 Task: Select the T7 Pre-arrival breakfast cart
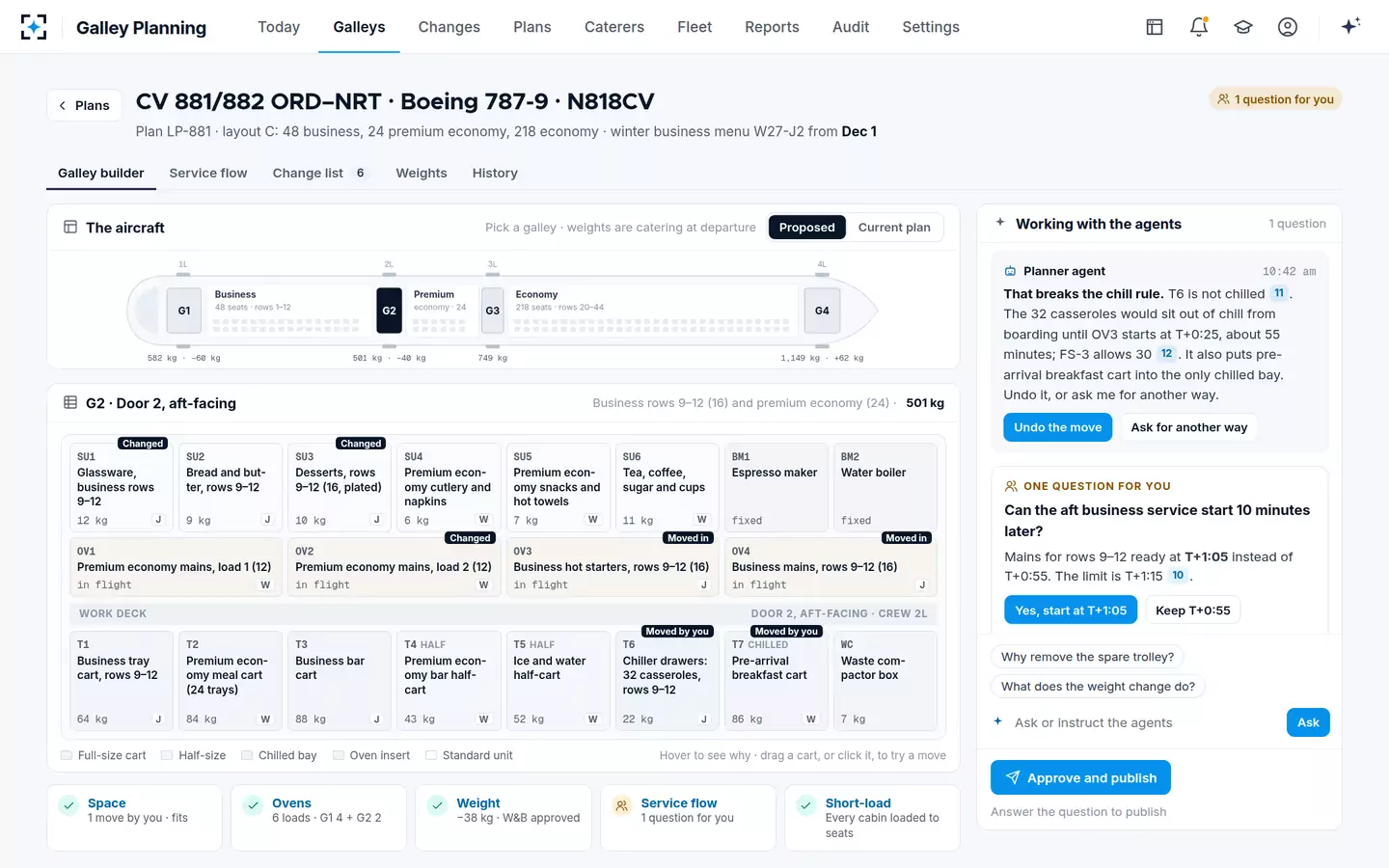click(x=776, y=681)
